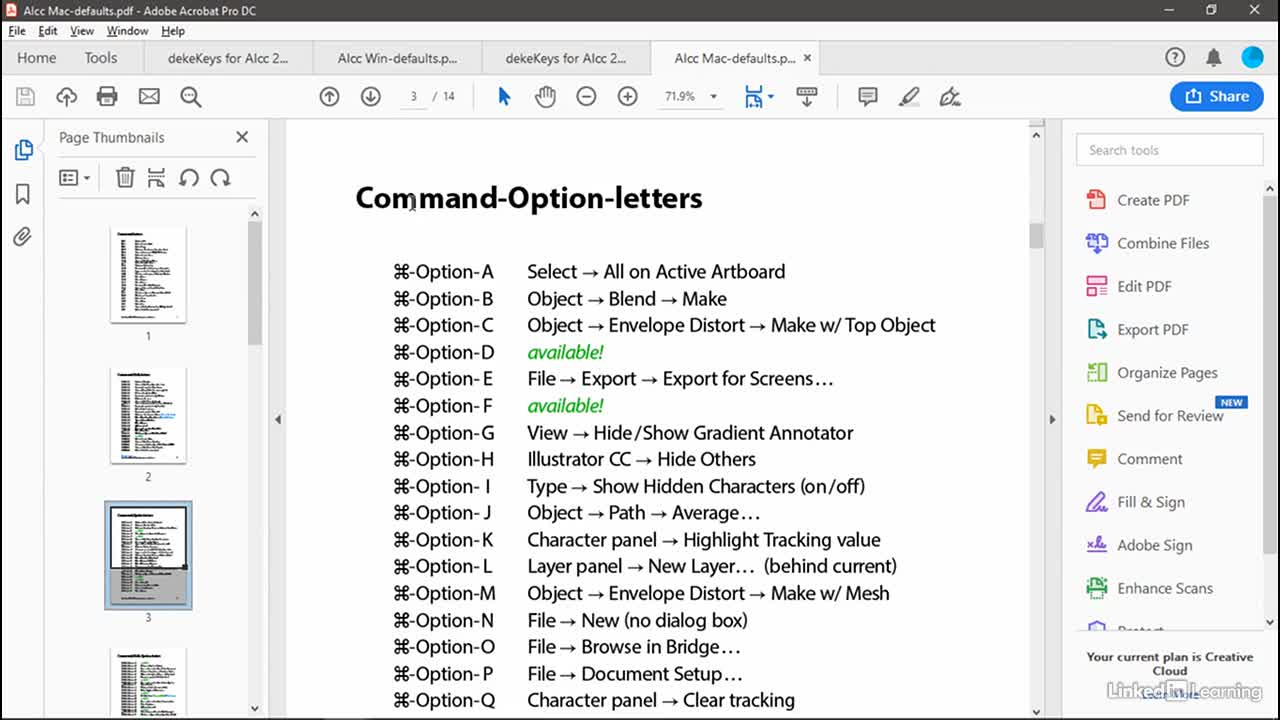Viewport: 1280px width, 720px height.
Task: Click the blue Share button
Action: tap(1216, 96)
